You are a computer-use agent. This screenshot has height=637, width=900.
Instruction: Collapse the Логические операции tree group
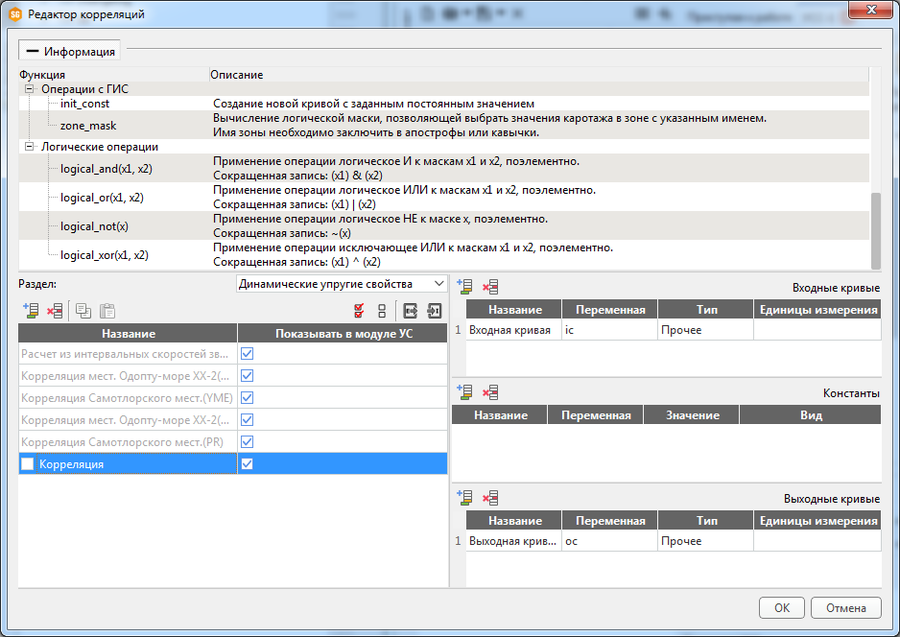[30, 147]
